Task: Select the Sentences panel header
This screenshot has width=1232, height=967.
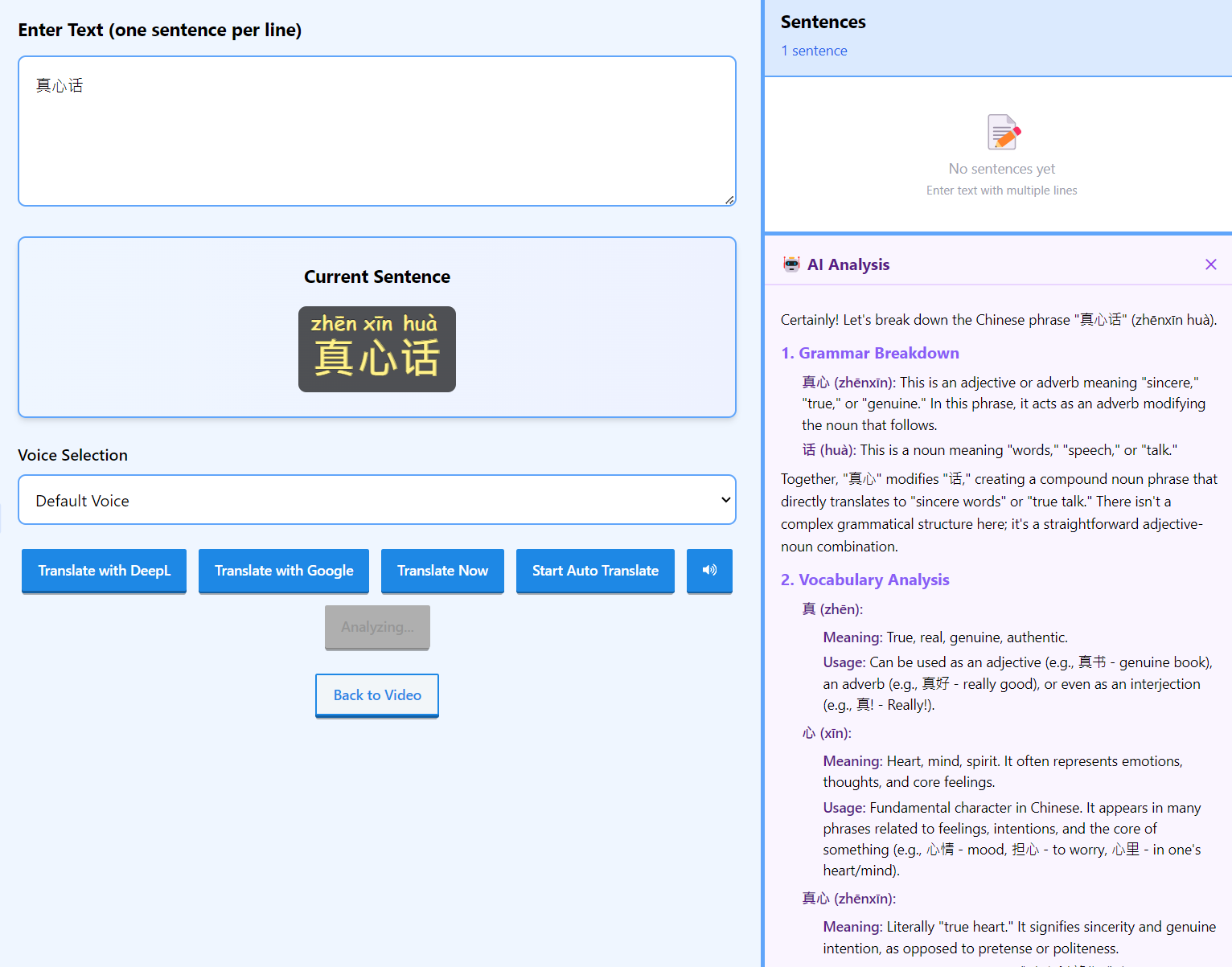Action: click(823, 22)
